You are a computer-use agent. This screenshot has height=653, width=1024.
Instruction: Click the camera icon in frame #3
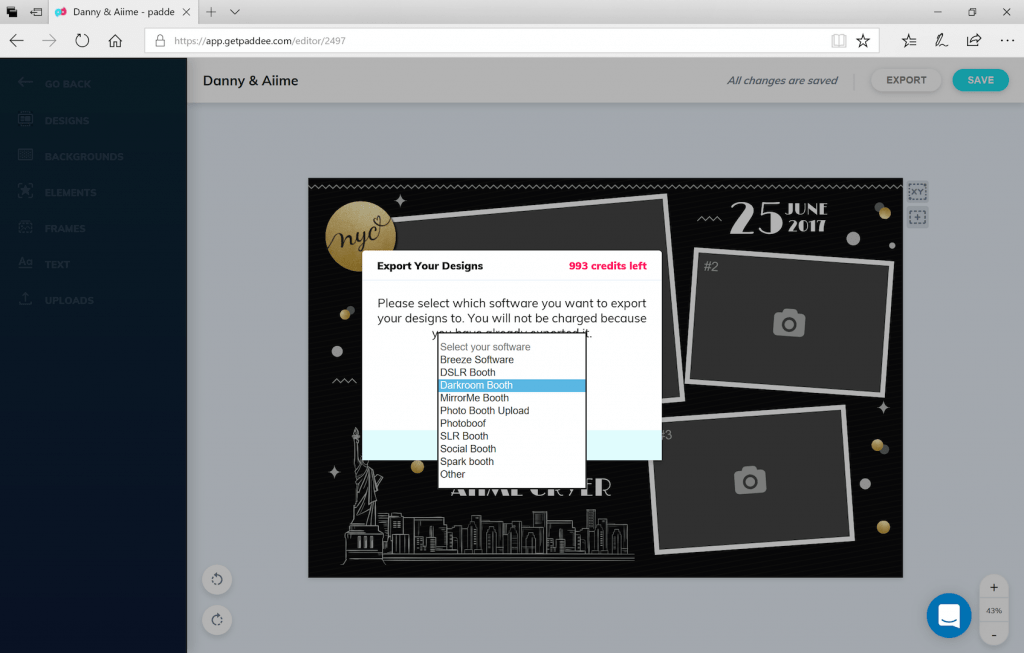pyautogui.click(x=750, y=481)
